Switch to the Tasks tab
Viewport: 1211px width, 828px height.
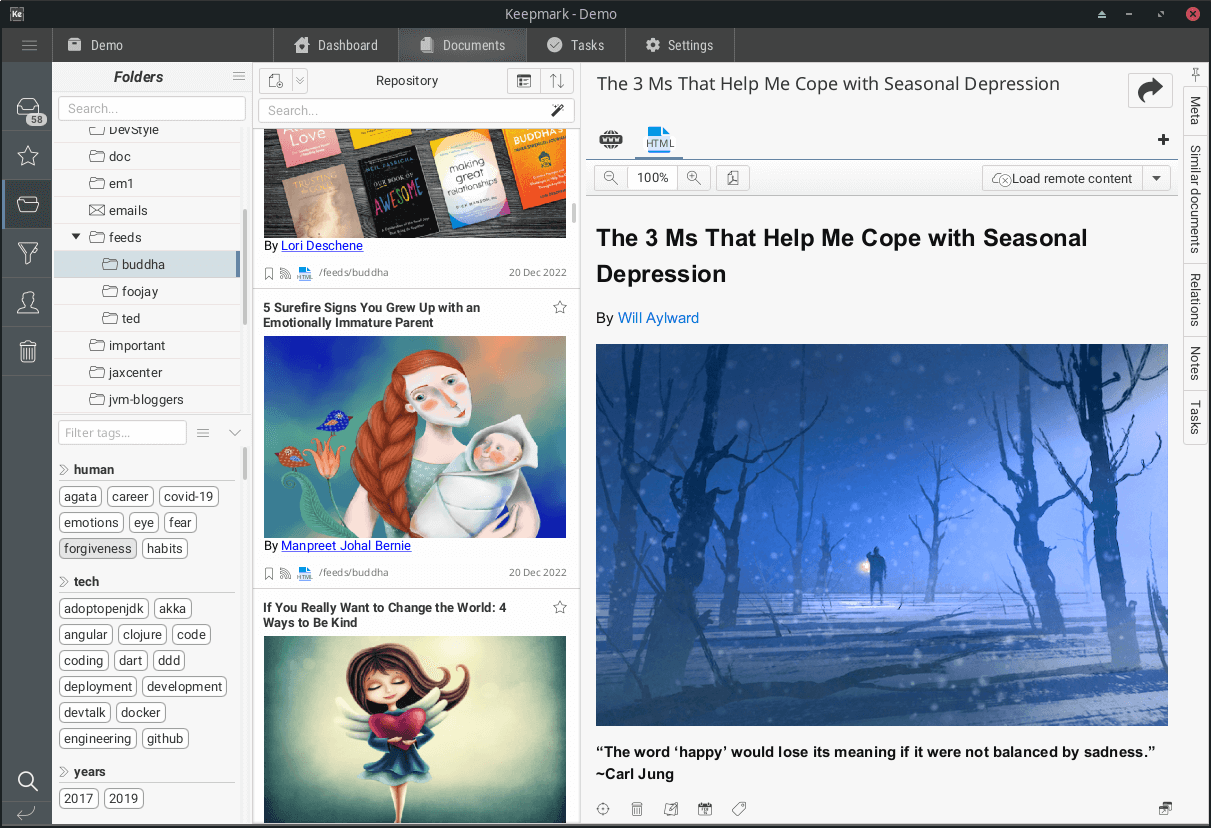575,45
